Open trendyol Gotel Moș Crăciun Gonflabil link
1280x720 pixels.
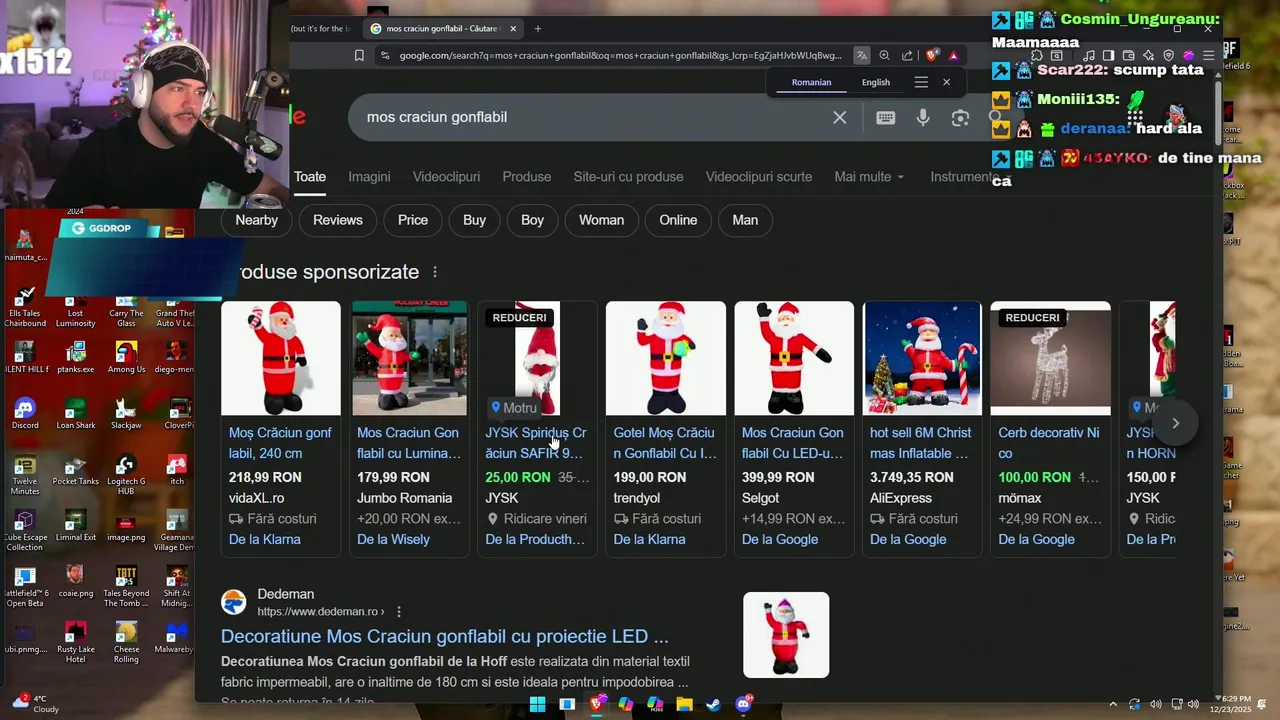(665, 443)
